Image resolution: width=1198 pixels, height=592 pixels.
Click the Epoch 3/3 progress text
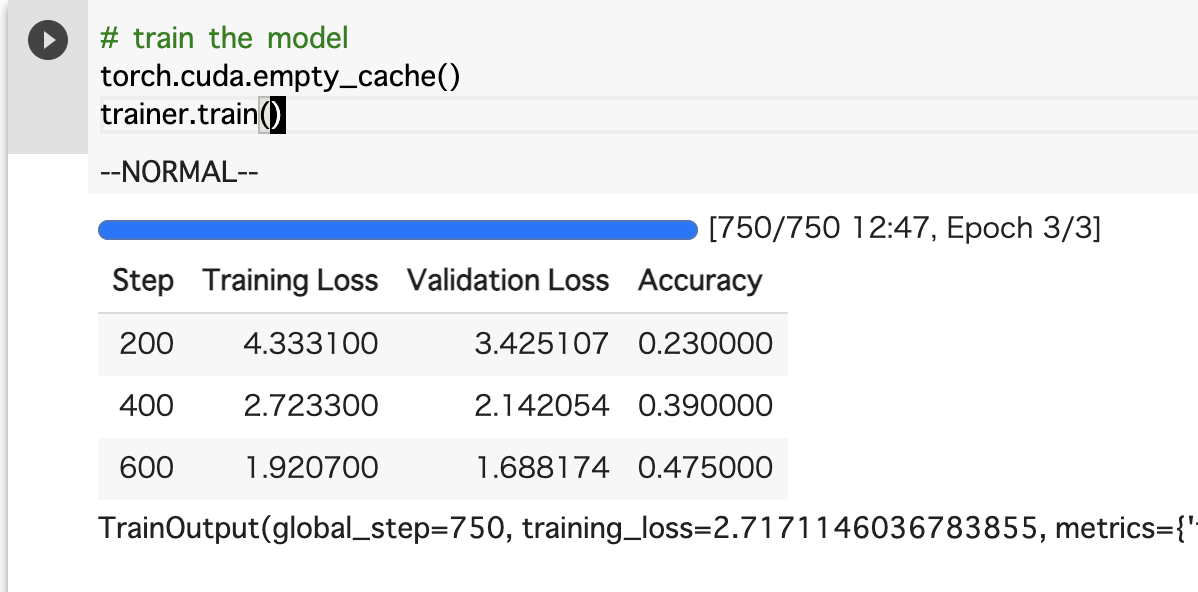coord(1023,228)
